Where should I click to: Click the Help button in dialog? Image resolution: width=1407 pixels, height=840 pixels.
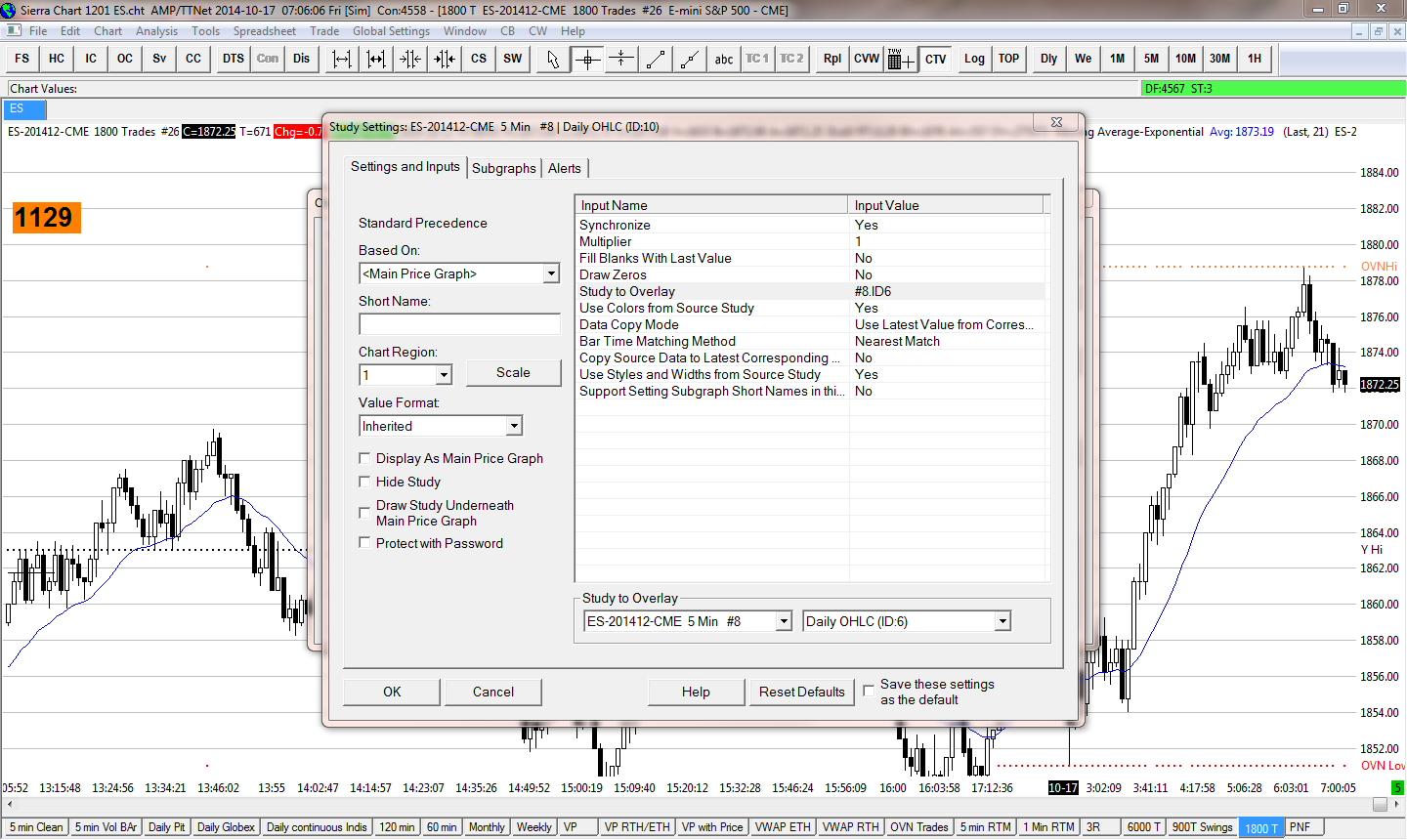coord(696,692)
